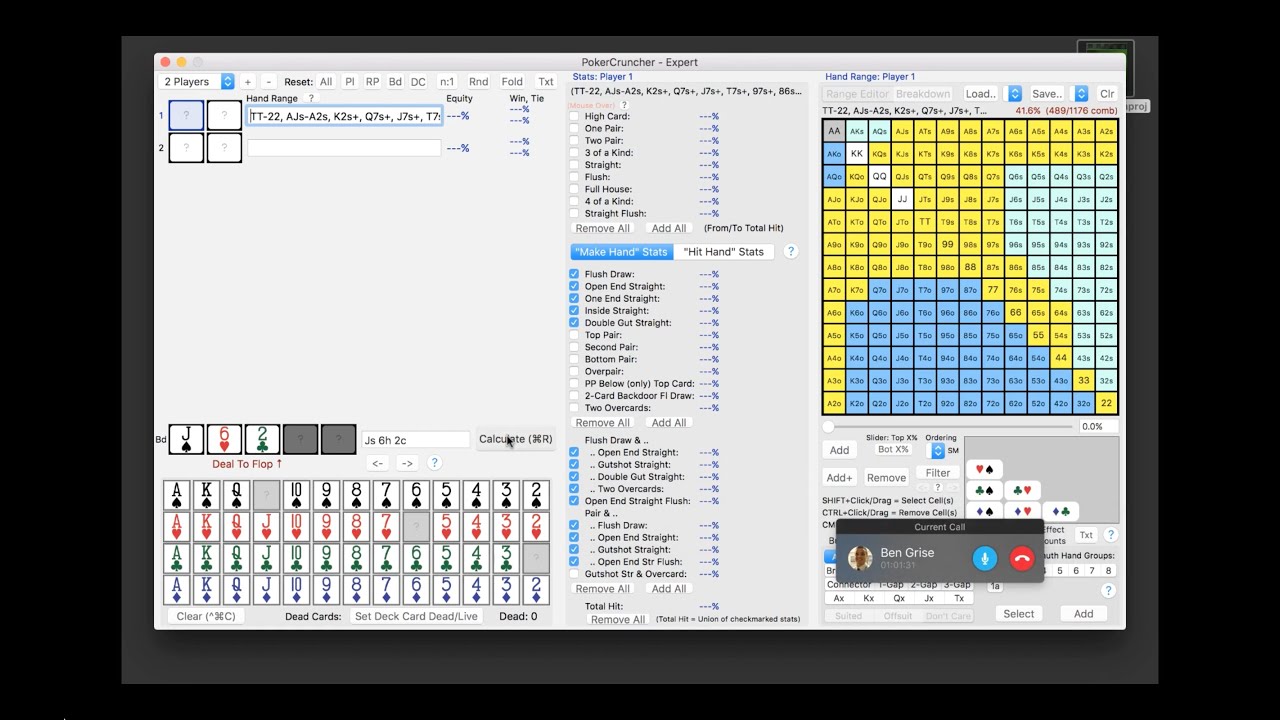Open Mouse Over help question mark

pyautogui.click(x=624, y=105)
